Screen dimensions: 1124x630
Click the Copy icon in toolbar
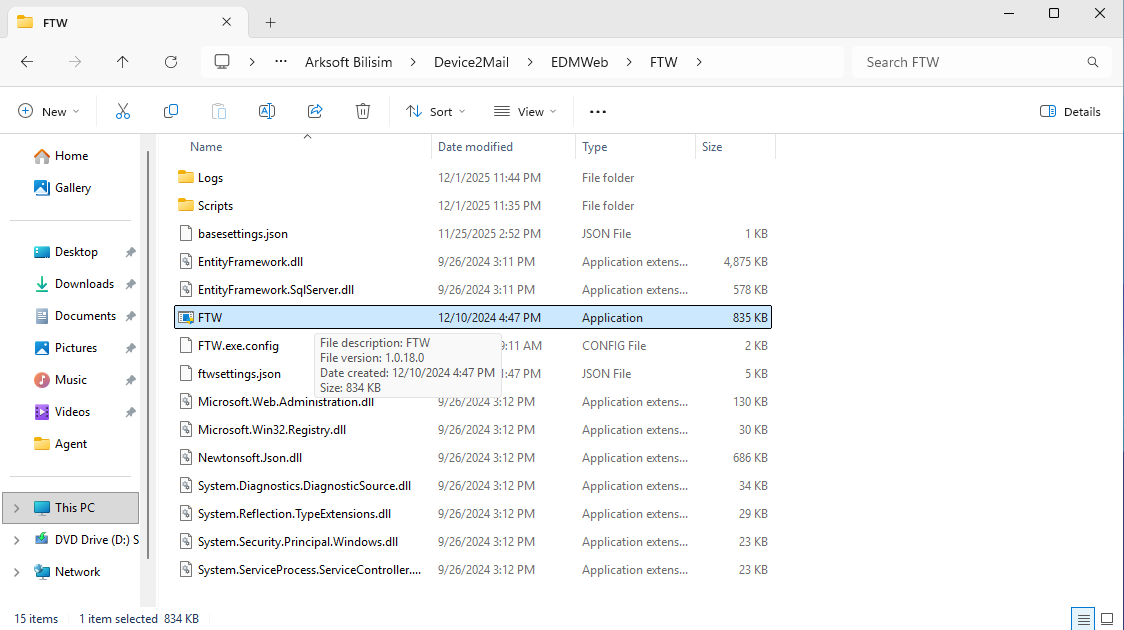(x=171, y=111)
